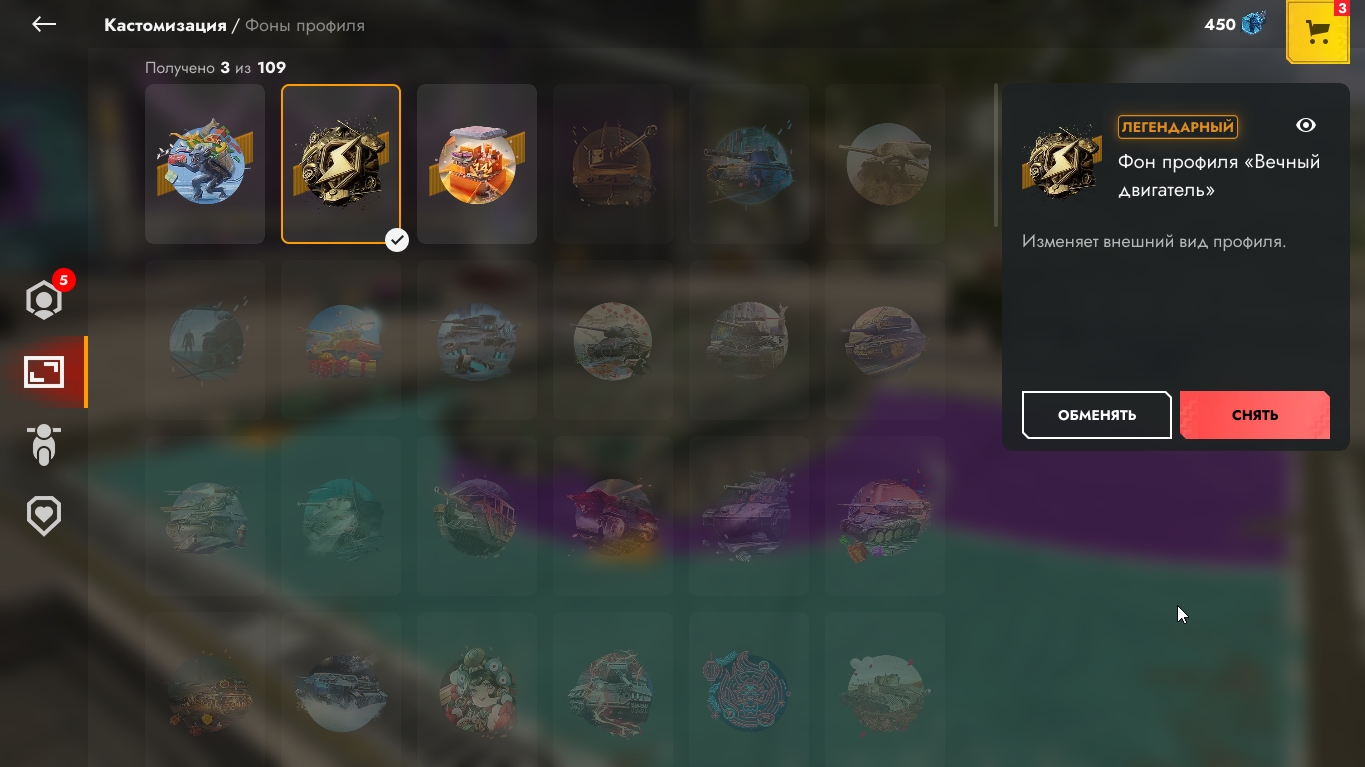This screenshot has width=1365, height=767.
Task: Go back with the left arrow
Action: click(43, 24)
